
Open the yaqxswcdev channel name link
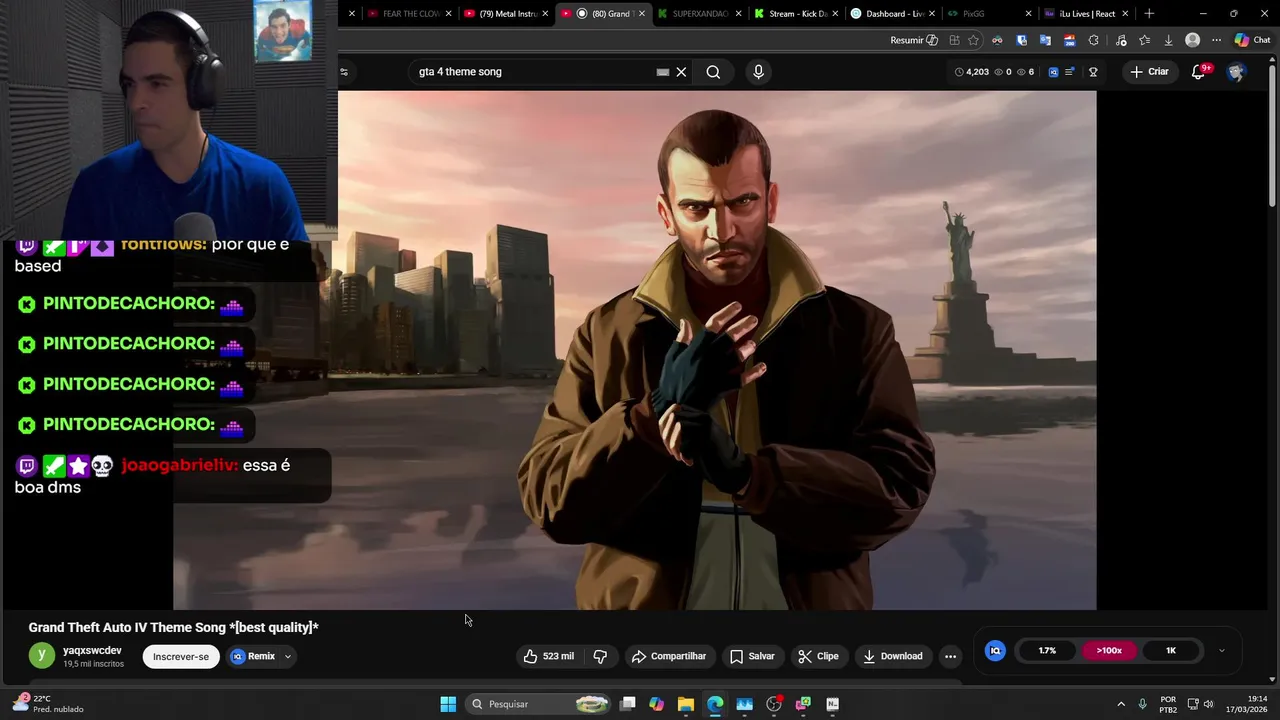(92, 650)
